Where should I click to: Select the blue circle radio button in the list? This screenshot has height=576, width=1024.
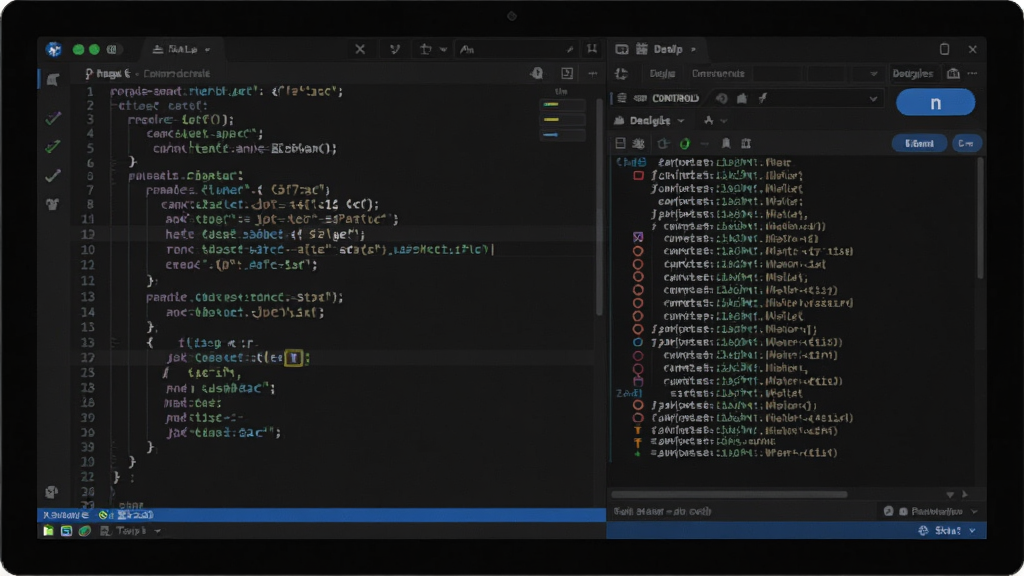coord(638,342)
